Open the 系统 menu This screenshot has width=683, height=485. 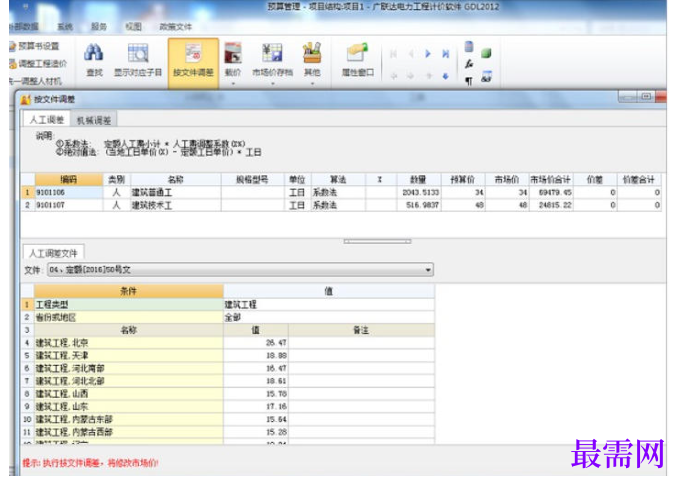tap(65, 27)
